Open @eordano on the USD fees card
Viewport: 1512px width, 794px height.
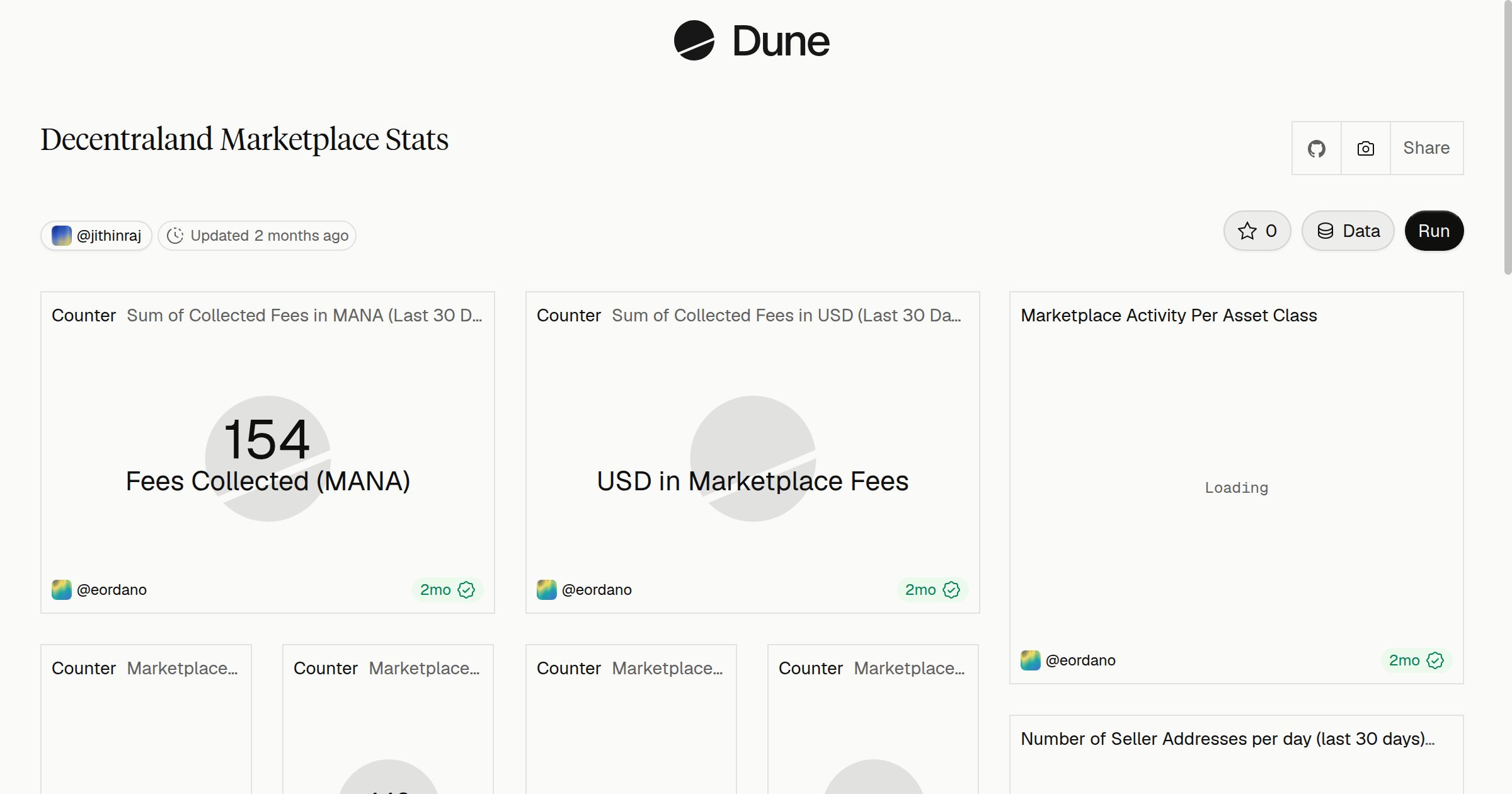(x=597, y=590)
